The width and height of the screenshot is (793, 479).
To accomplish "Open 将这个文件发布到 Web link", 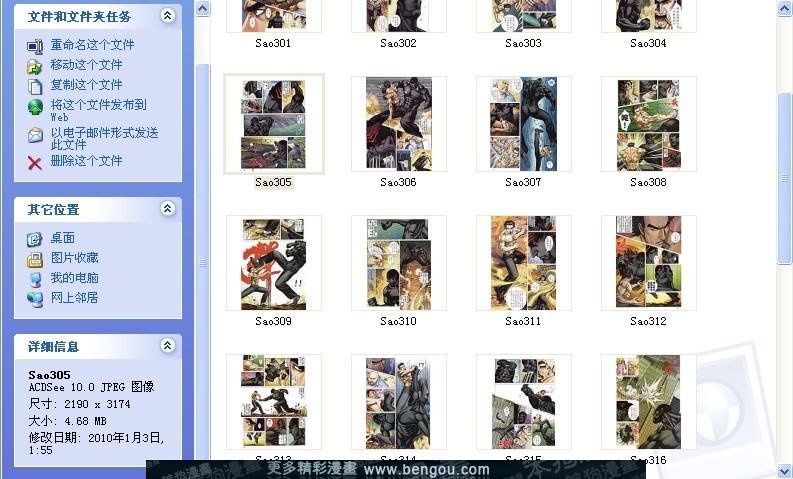I will coord(99,110).
